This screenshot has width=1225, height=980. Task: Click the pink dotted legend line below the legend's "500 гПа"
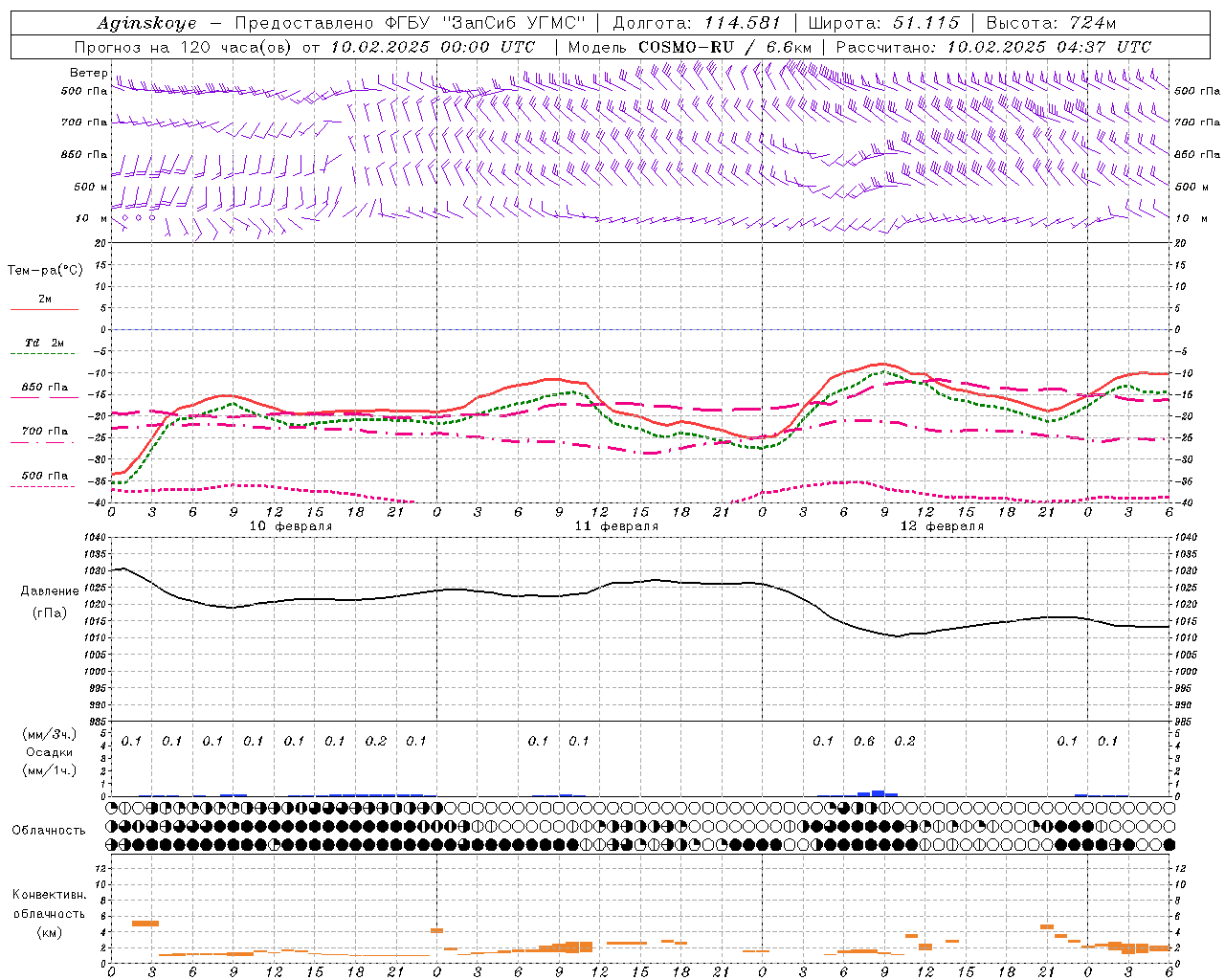[x=43, y=487]
